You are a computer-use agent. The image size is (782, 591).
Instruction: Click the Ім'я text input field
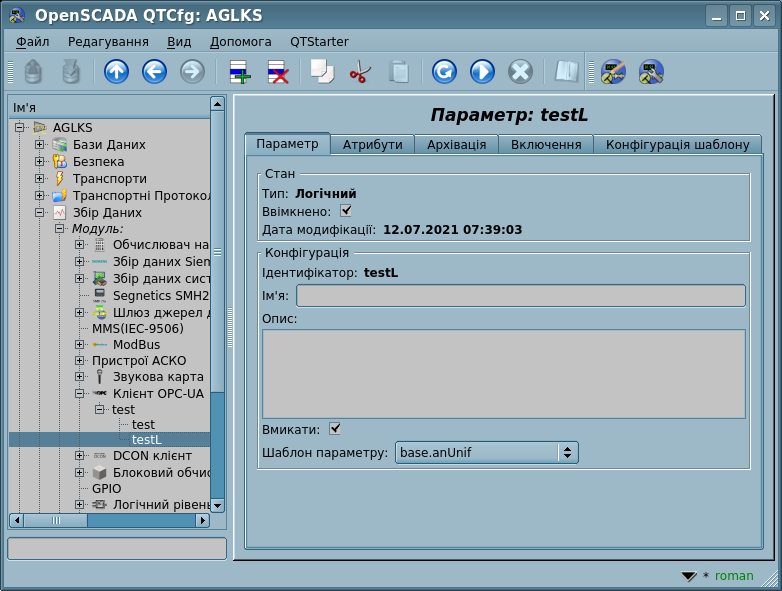pos(520,295)
